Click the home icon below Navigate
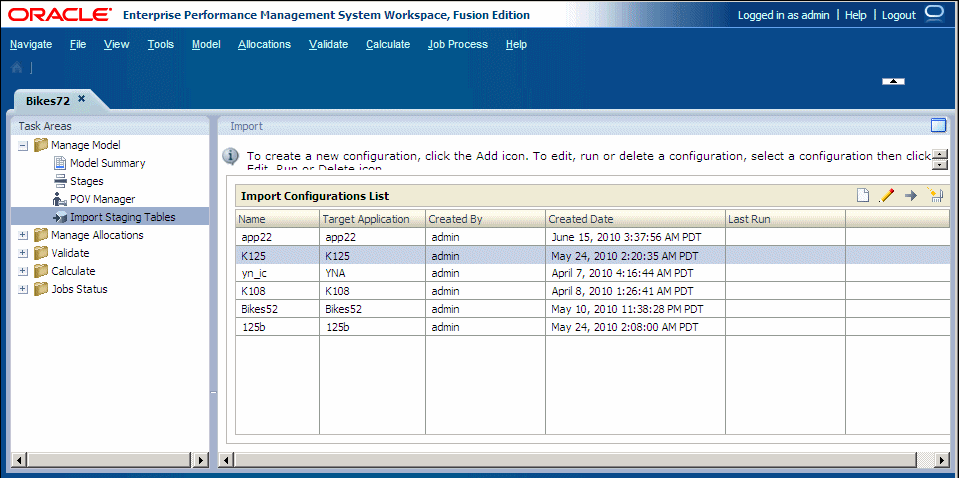This screenshot has height=478, width=959. (x=17, y=68)
